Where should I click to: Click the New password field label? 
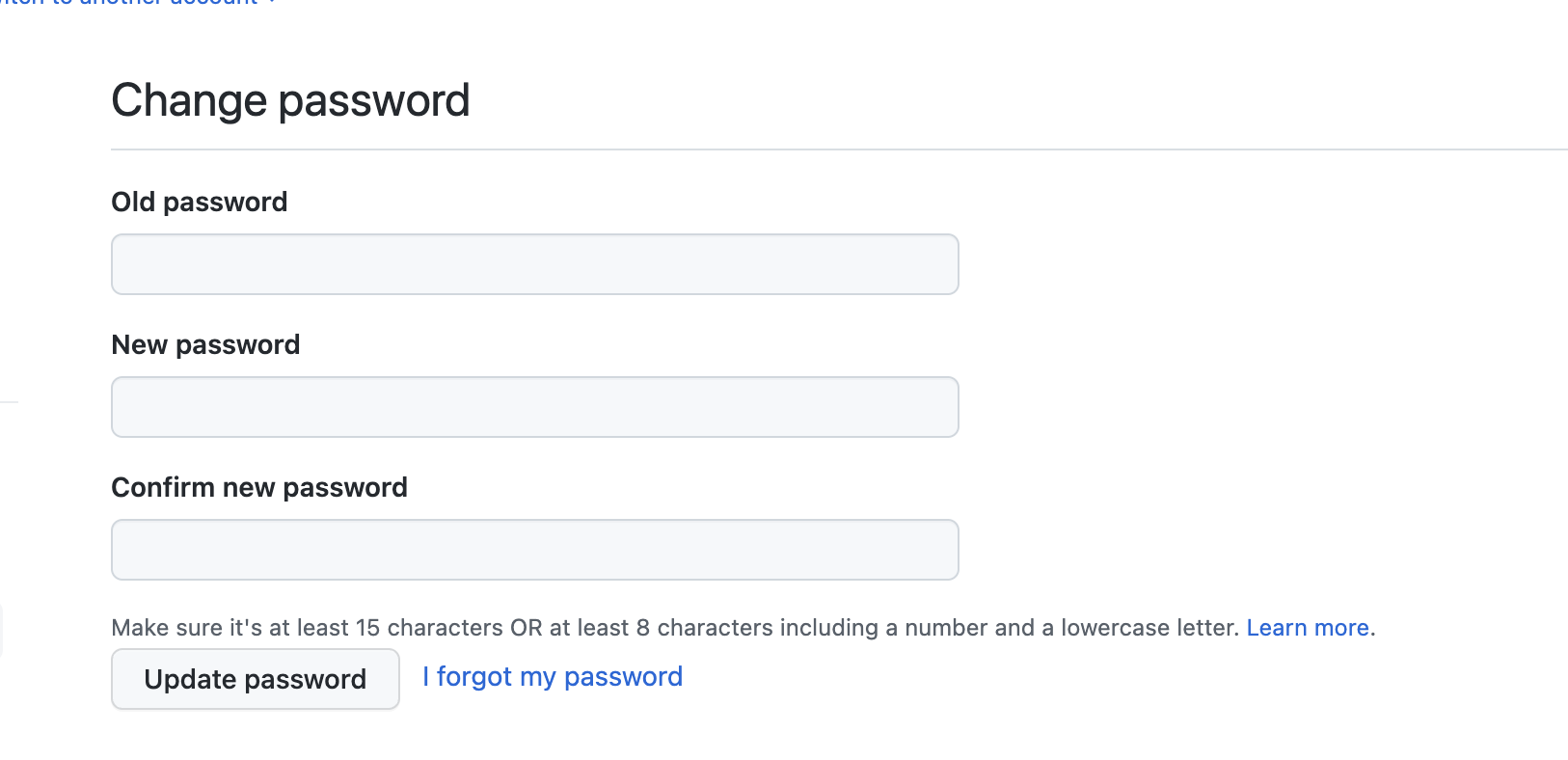[205, 344]
